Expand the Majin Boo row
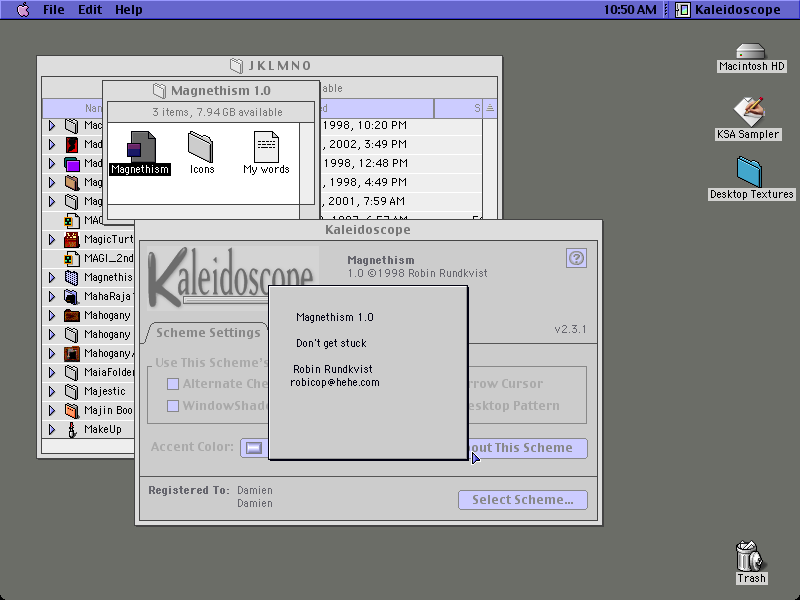800x600 pixels. [x=52, y=410]
